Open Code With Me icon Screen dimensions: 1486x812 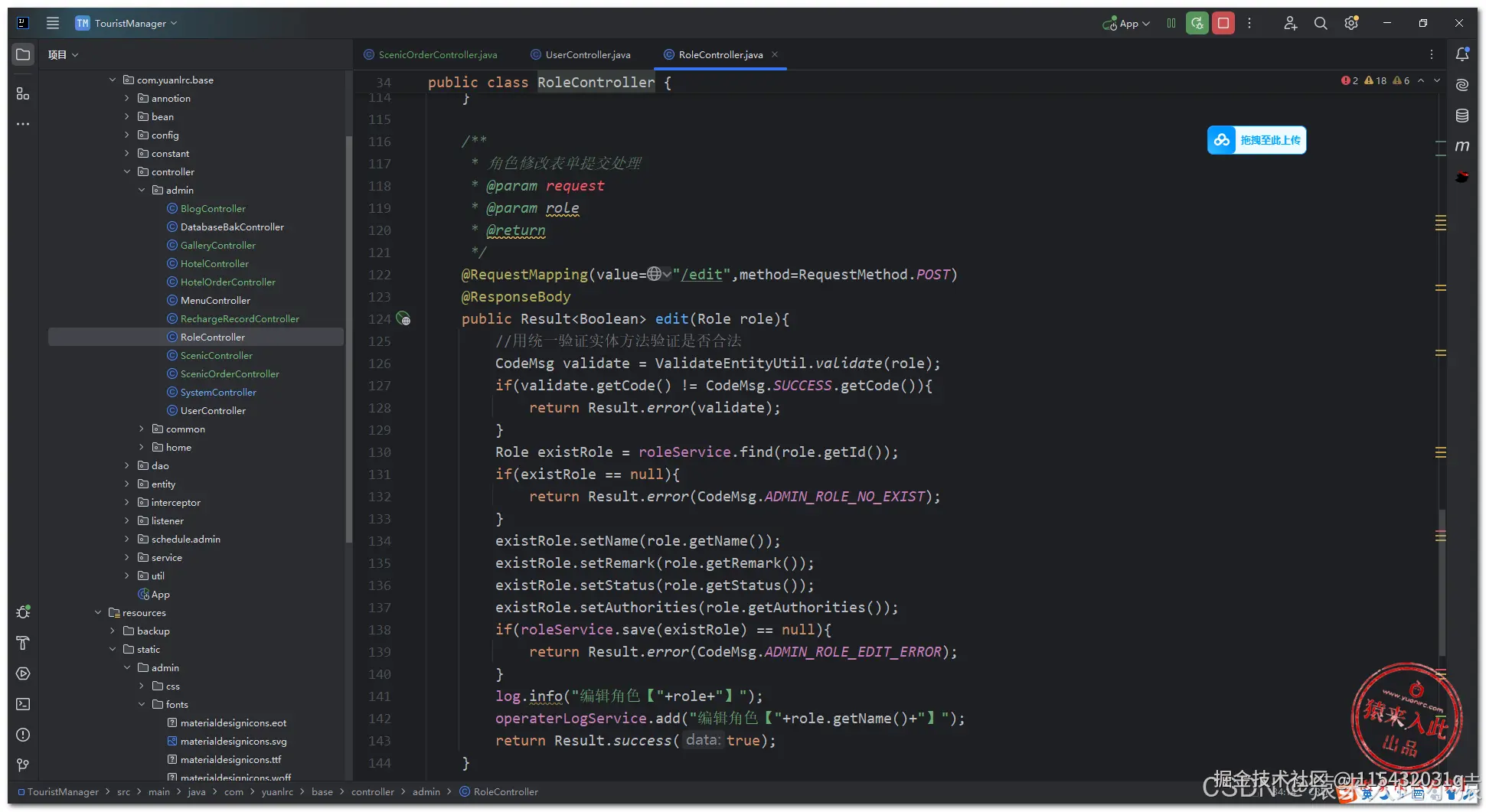[x=1290, y=23]
